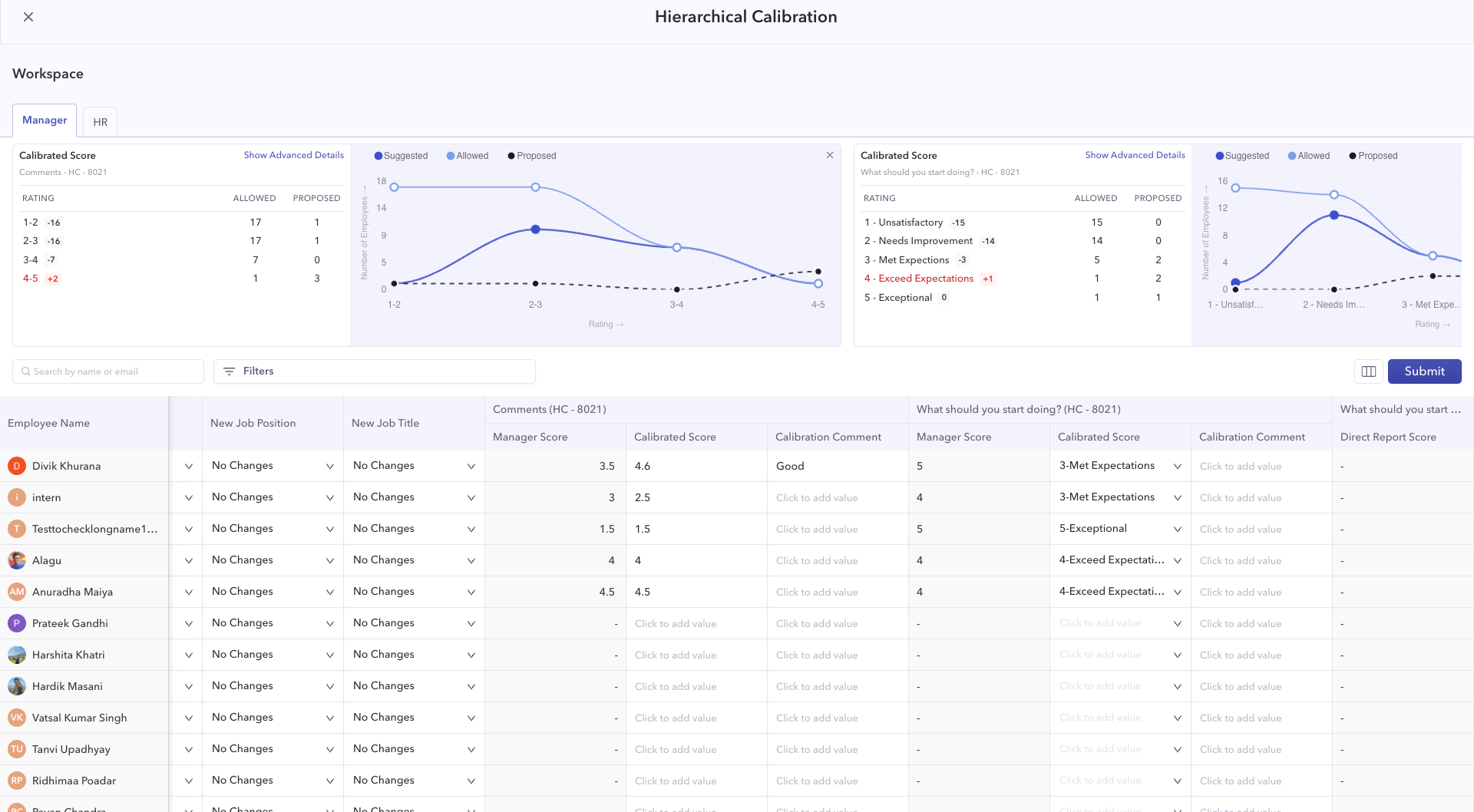Select the Manager tab
Screen dimensions: 1474x812
pos(45,120)
